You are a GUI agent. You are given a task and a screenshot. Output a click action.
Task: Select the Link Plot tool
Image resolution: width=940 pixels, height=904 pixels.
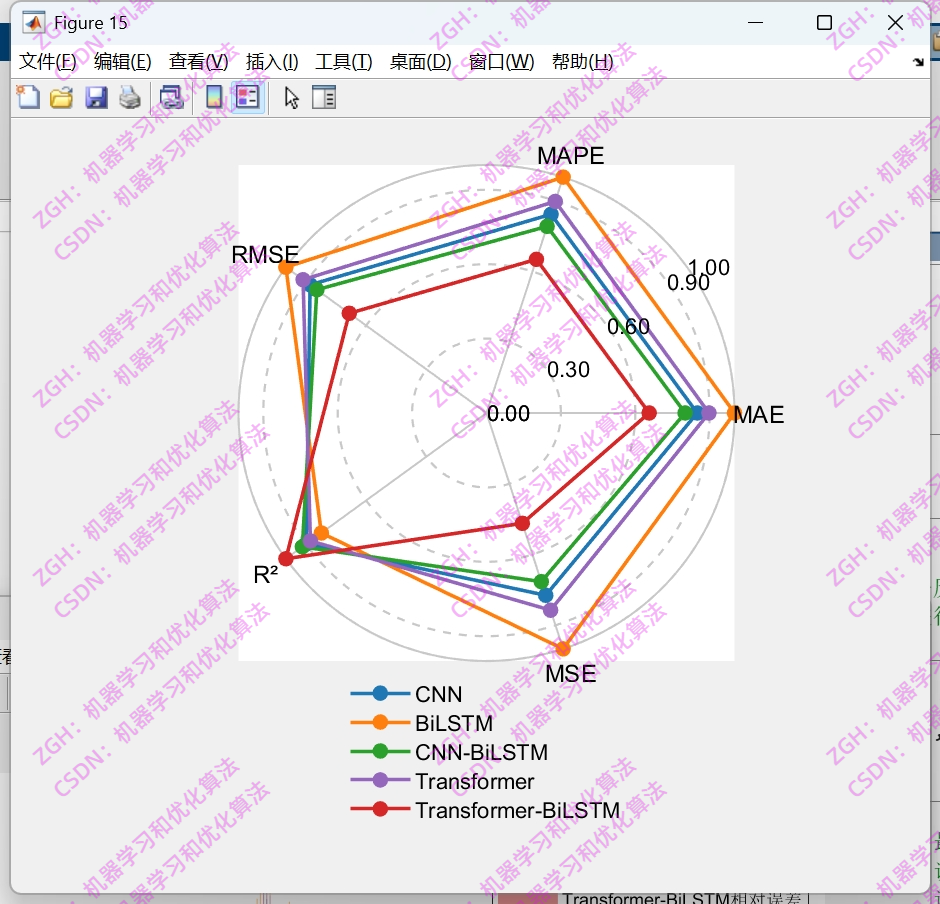(x=170, y=97)
